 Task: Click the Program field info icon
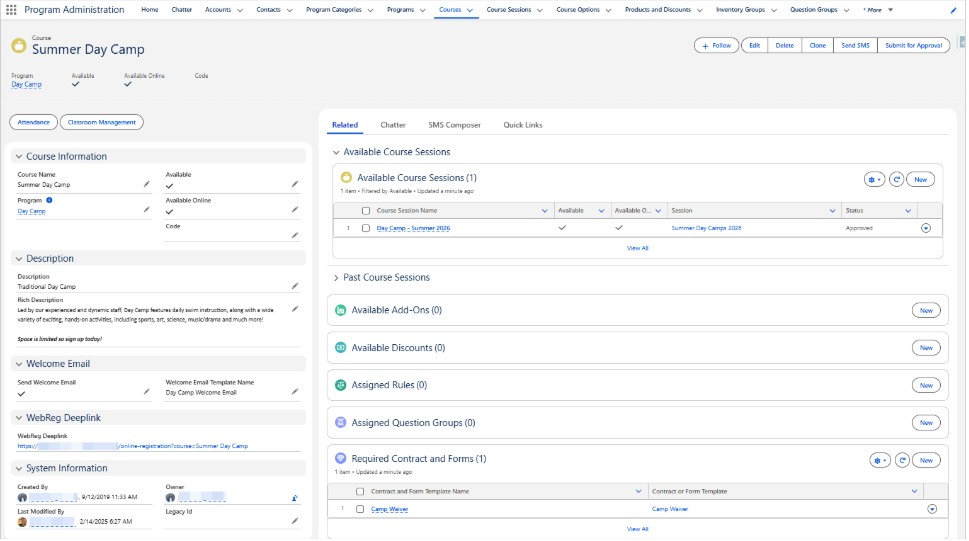tap(49, 200)
